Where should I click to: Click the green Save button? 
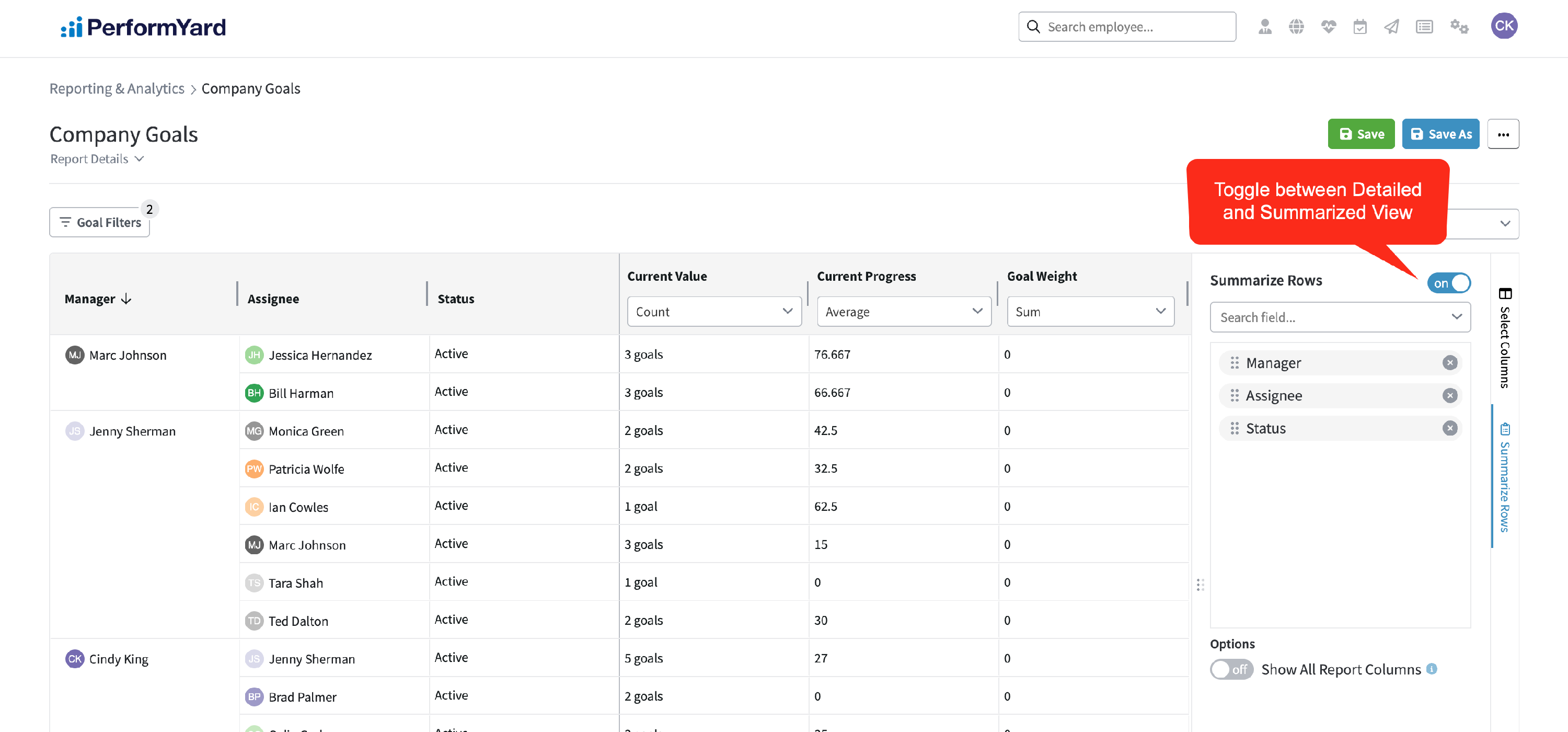[1361, 134]
